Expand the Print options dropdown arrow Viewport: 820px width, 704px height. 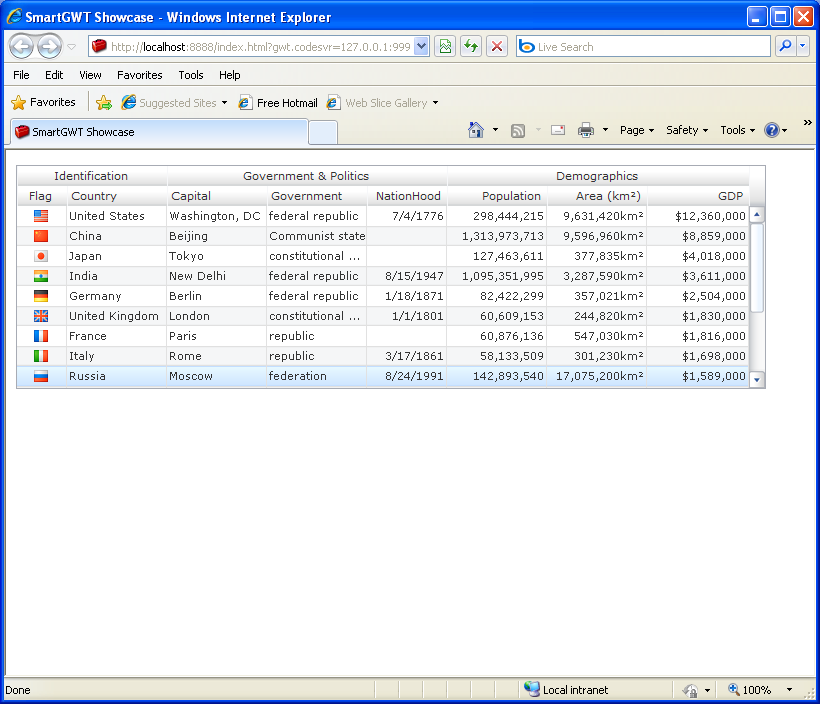606,130
